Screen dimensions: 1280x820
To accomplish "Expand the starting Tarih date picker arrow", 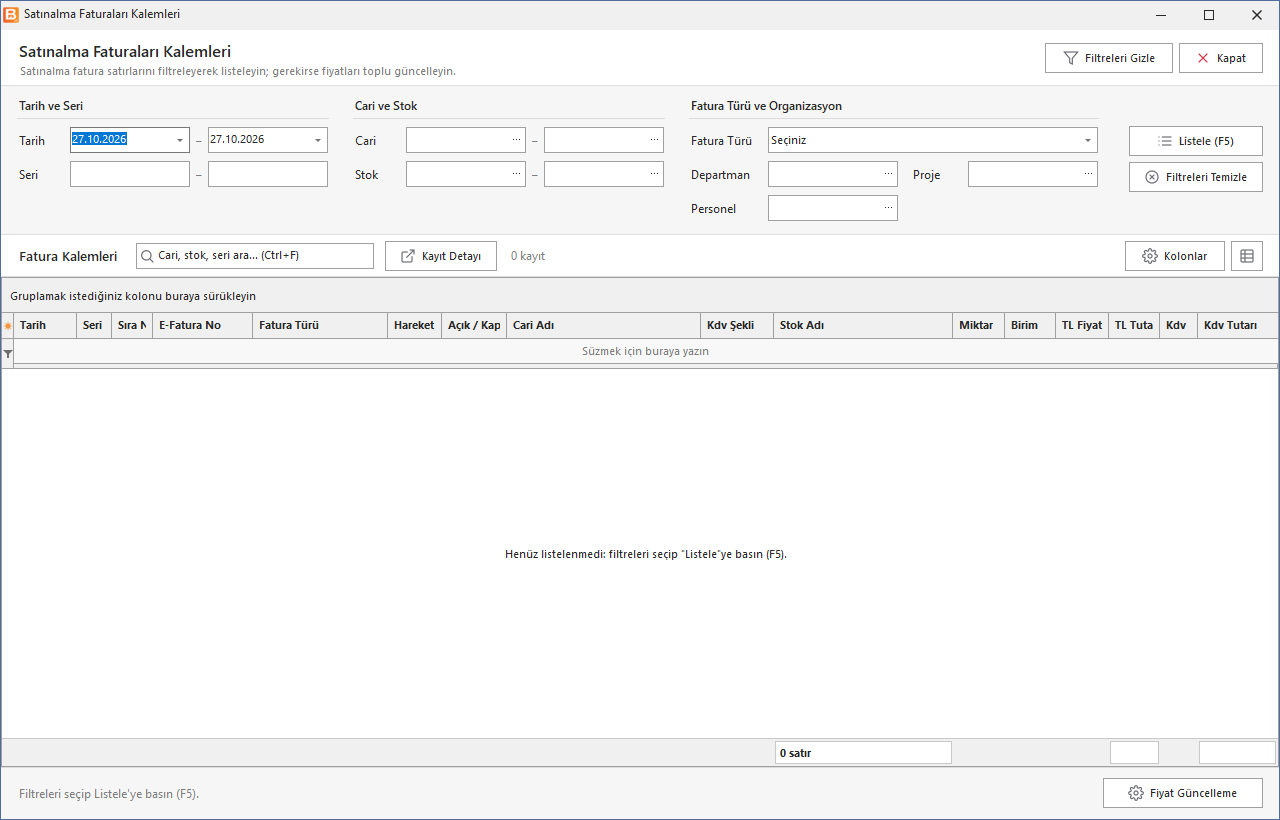I will click(x=180, y=140).
